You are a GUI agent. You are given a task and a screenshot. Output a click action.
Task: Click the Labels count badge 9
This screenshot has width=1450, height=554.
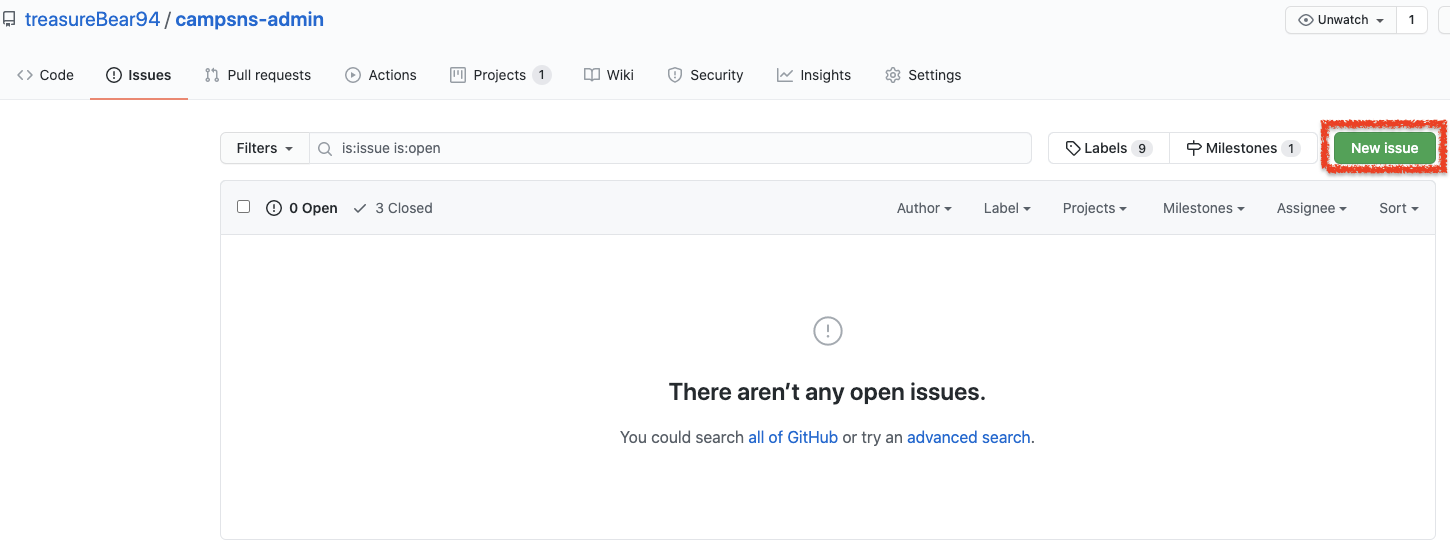tap(1142, 148)
